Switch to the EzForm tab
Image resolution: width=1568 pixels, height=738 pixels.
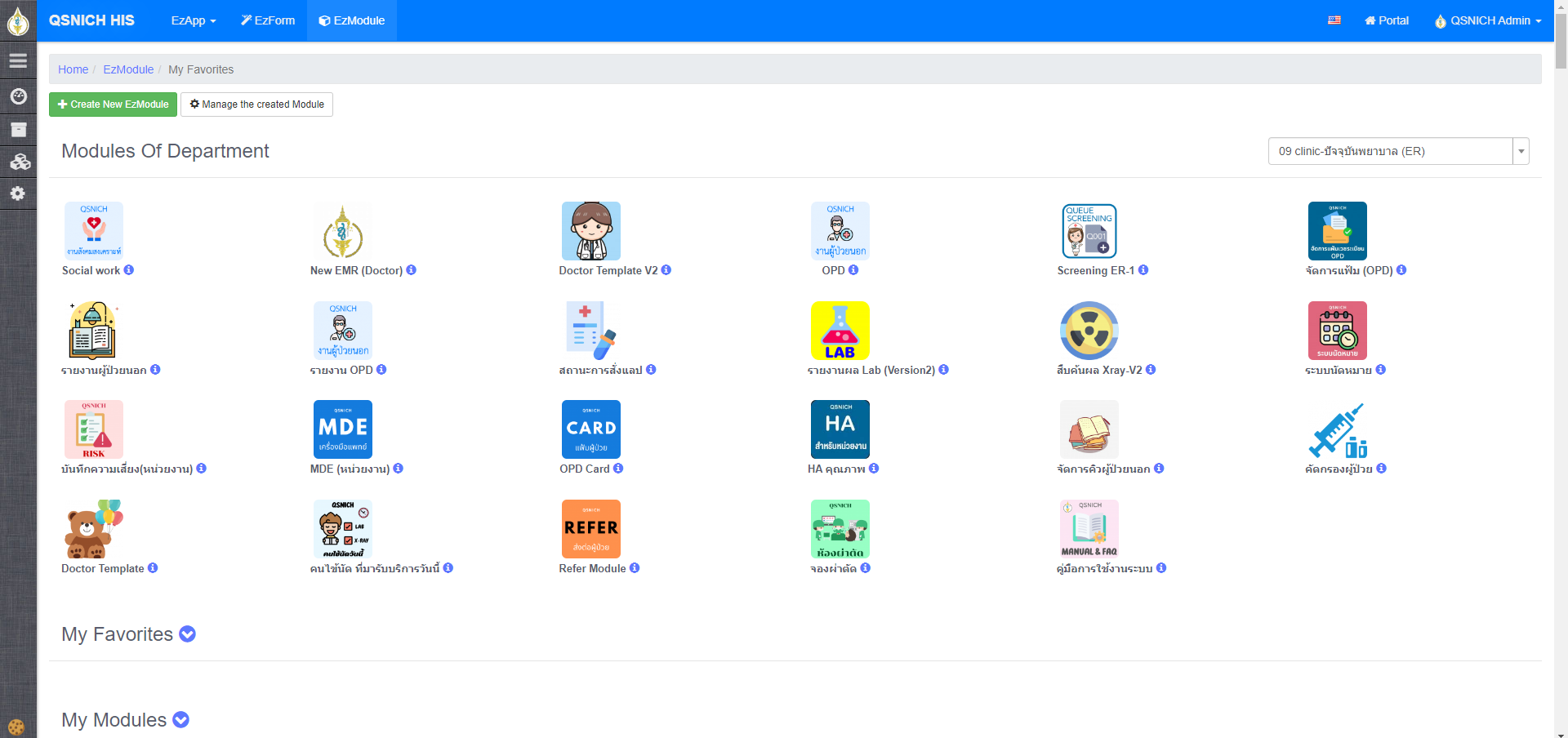(x=268, y=20)
